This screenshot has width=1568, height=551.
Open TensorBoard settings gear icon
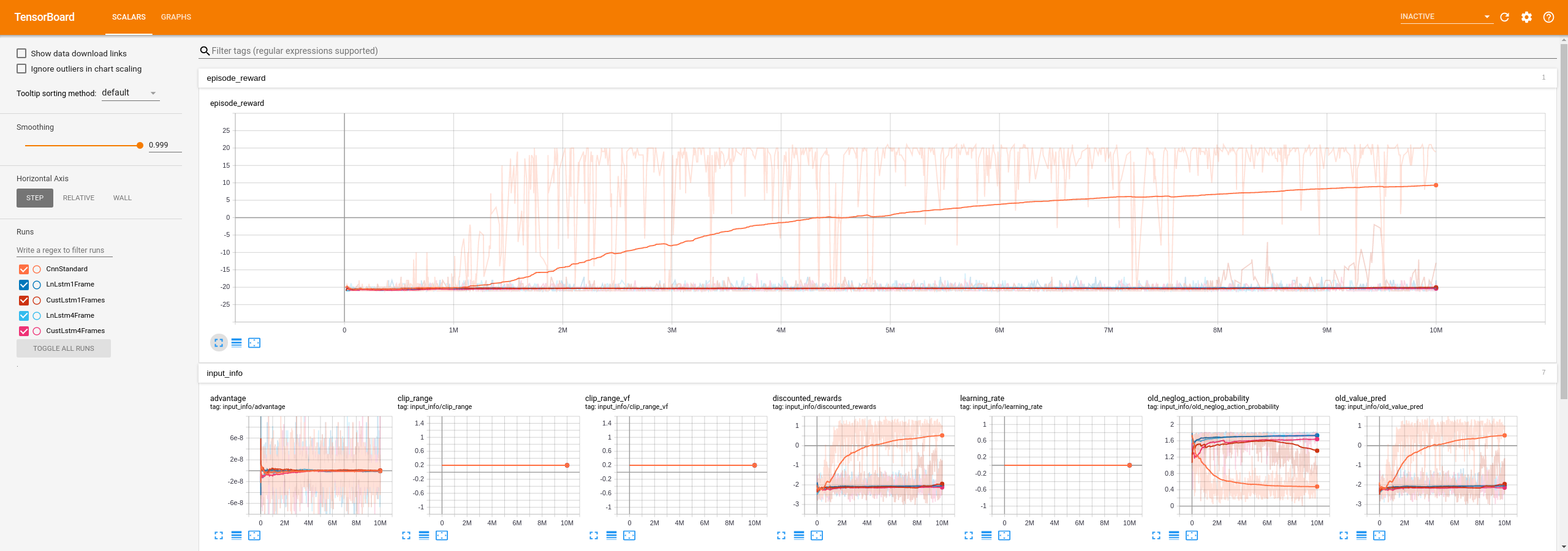(1526, 17)
